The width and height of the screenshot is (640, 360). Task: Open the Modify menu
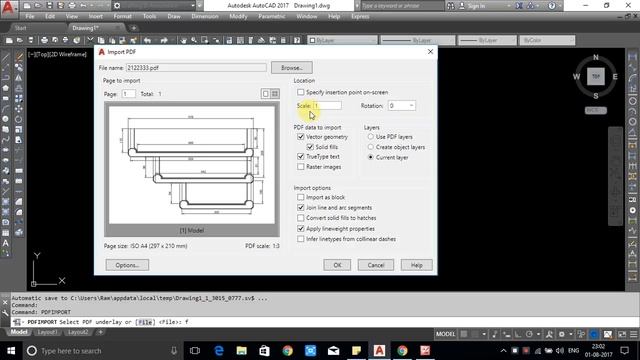(x=238, y=16)
